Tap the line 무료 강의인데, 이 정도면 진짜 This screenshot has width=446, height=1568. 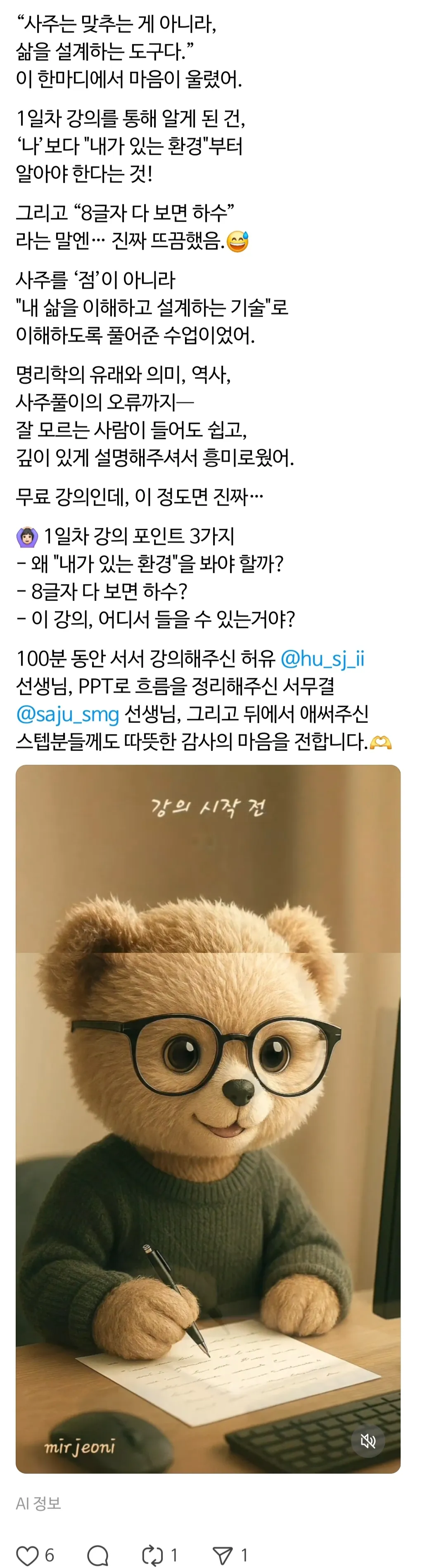pos(139,497)
